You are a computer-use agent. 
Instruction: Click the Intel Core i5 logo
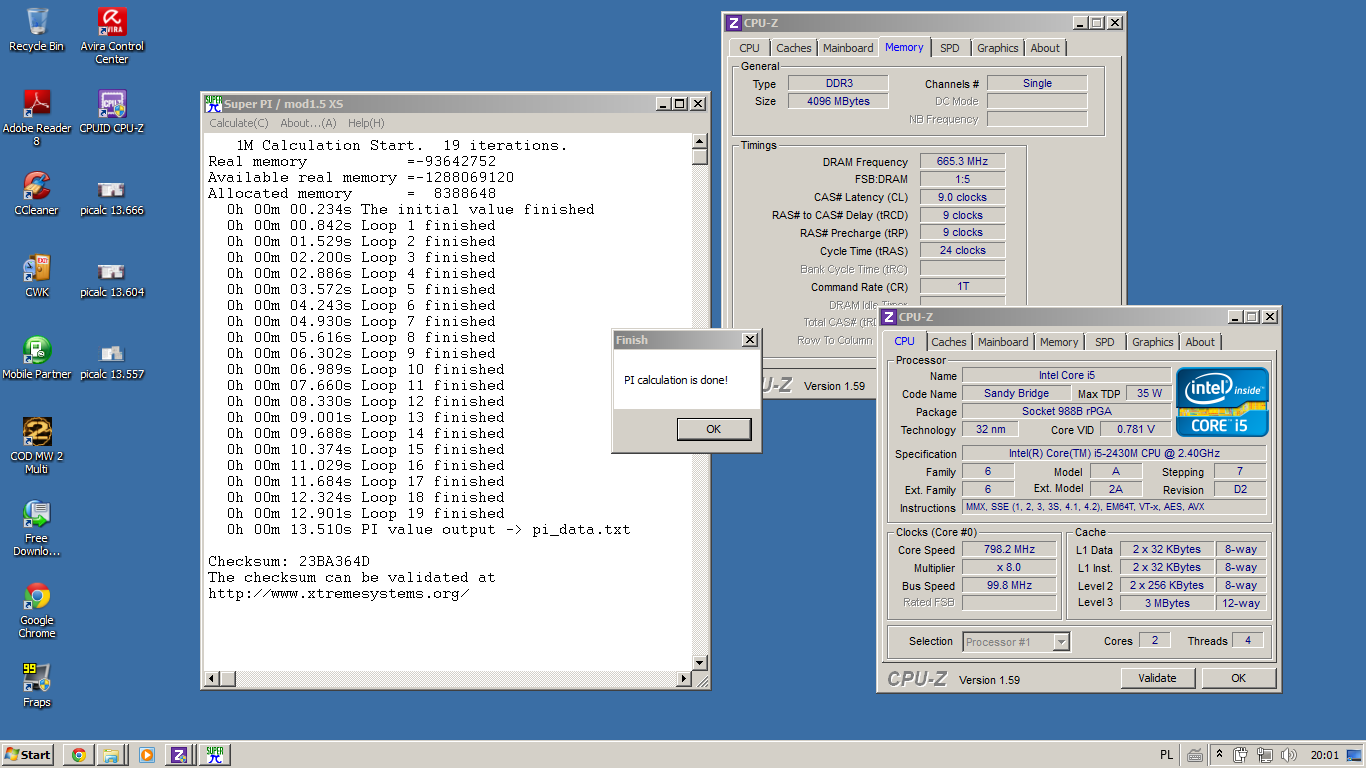click(x=1222, y=402)
